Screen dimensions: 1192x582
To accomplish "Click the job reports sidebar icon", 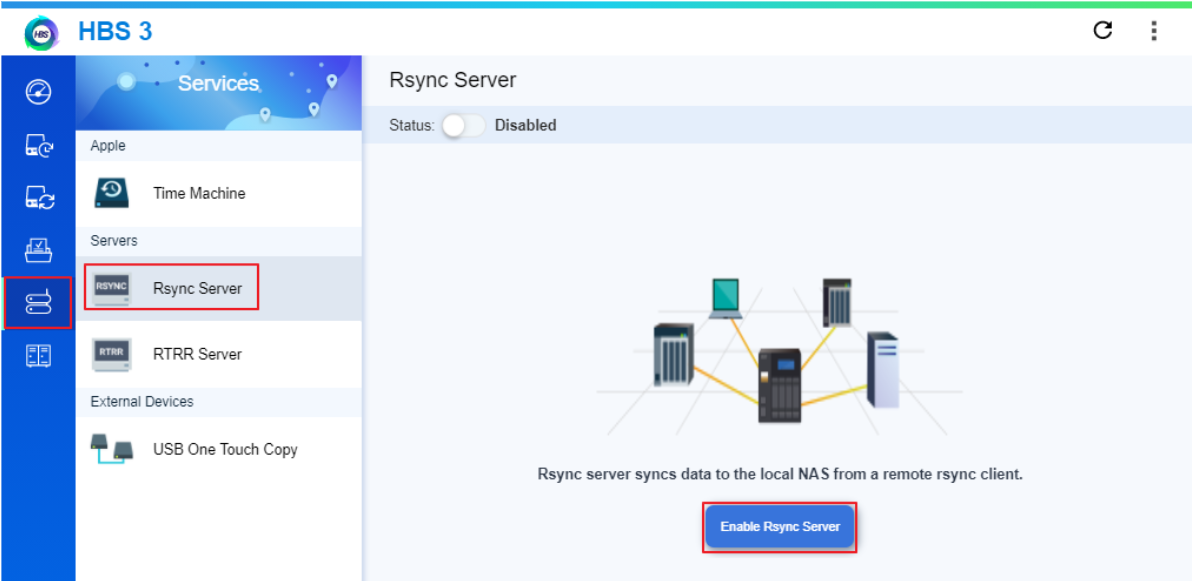I will 37,250.
